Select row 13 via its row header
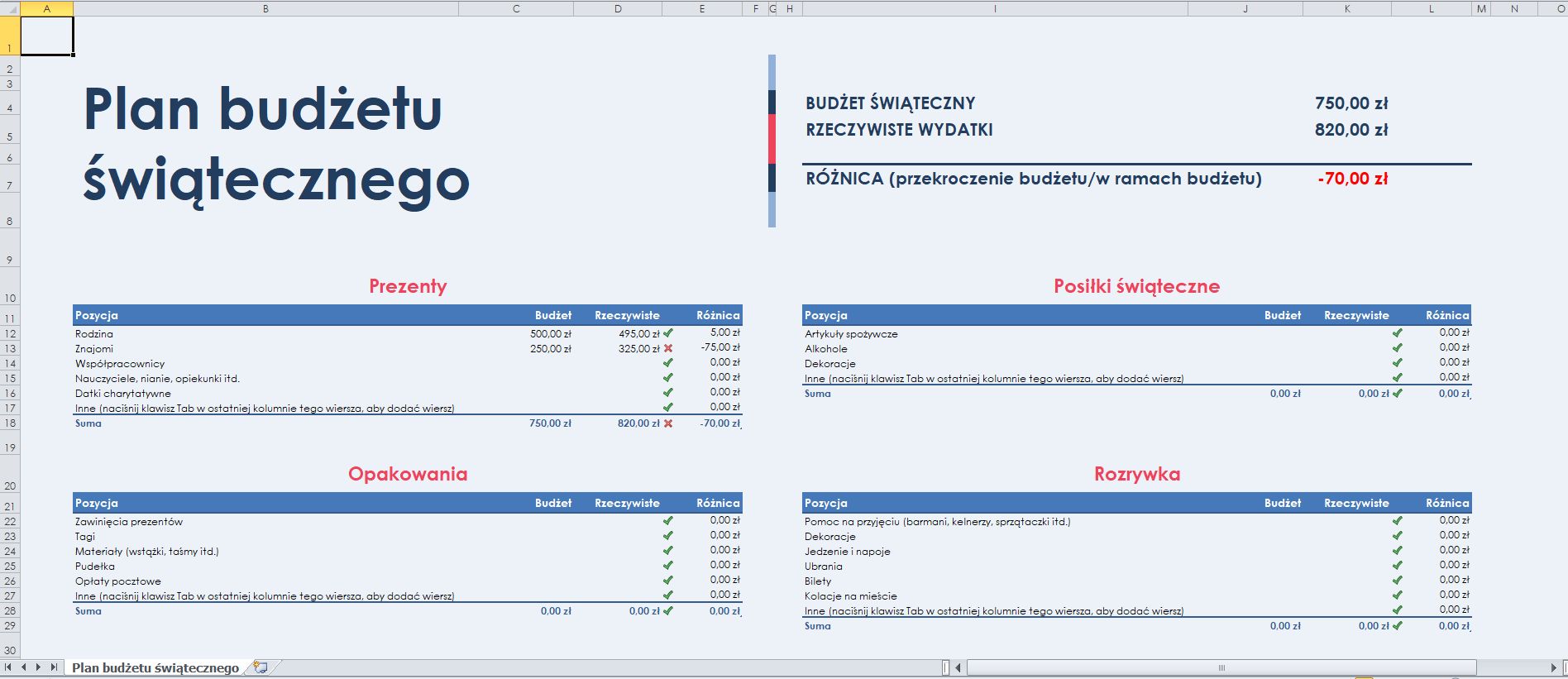This screenshot has height=679, width=1568. (10, 349)
